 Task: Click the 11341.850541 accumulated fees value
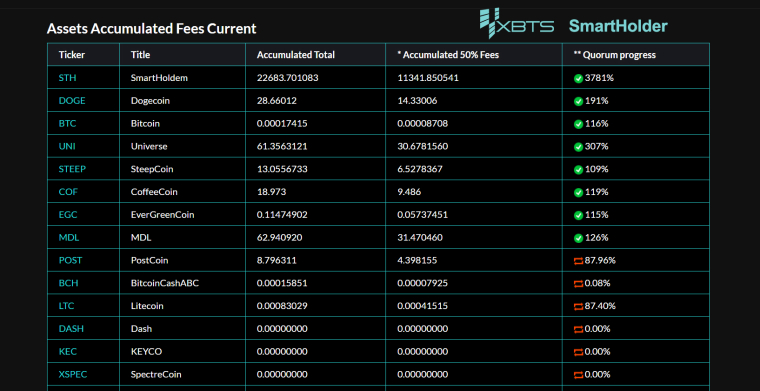point(428,78)
